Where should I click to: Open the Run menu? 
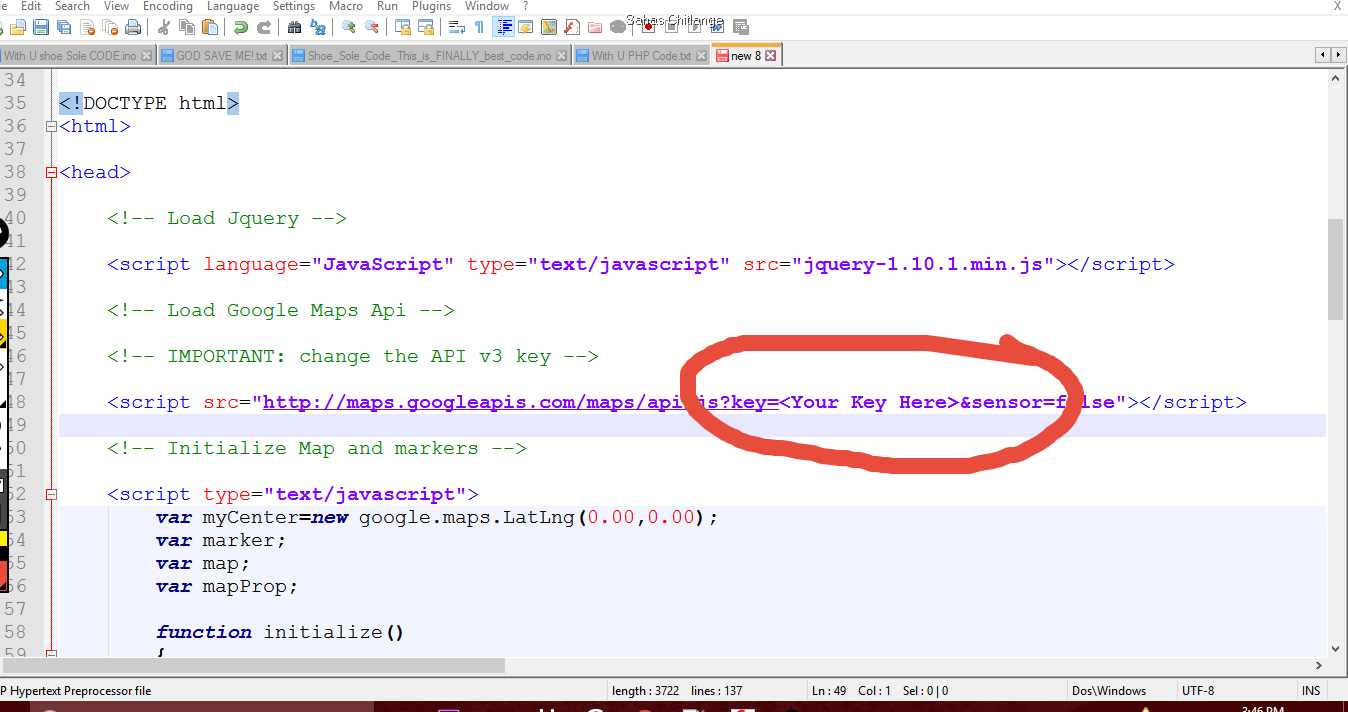pos(387,6)
